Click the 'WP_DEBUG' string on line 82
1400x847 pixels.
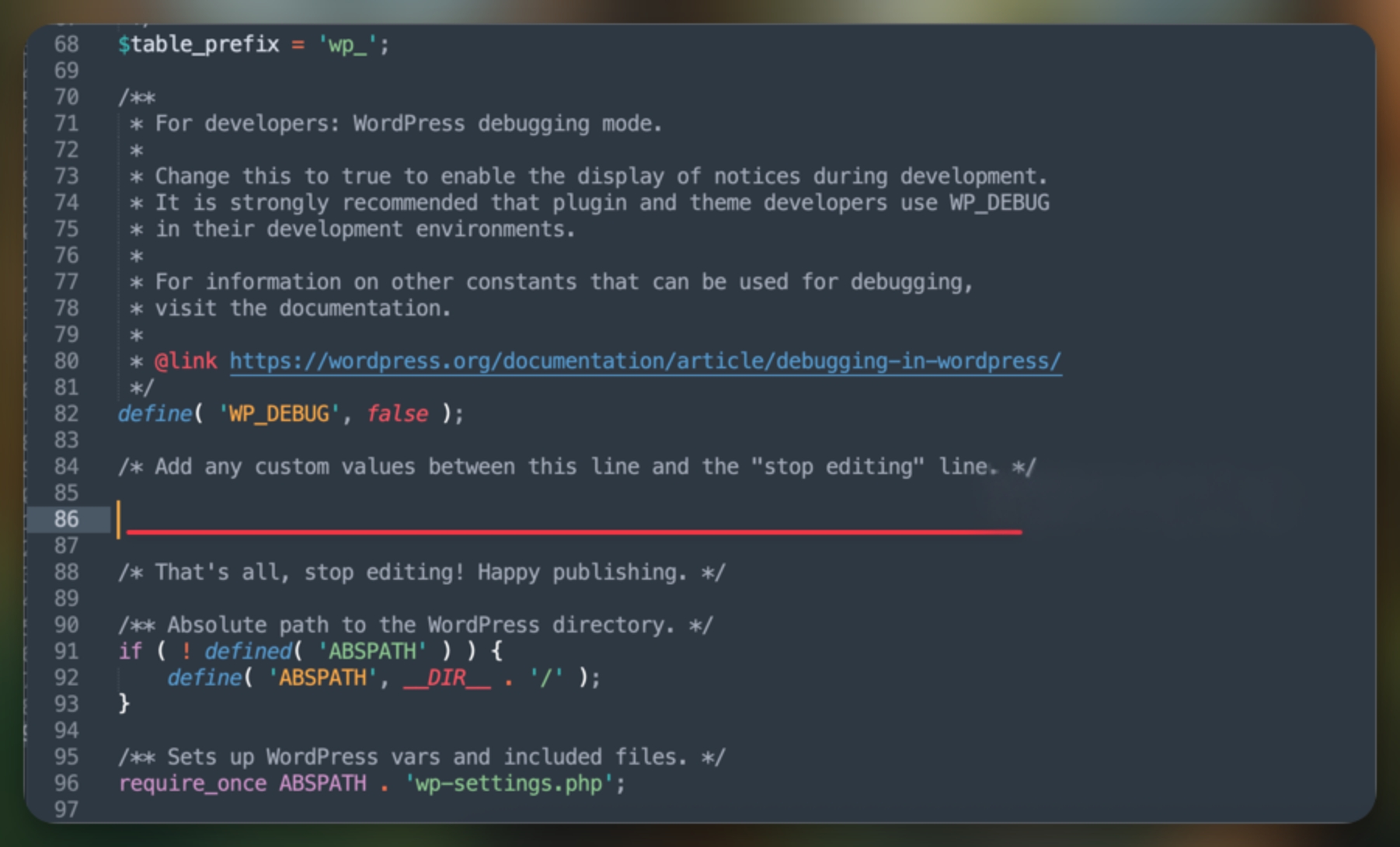click(x=278, y=413)
